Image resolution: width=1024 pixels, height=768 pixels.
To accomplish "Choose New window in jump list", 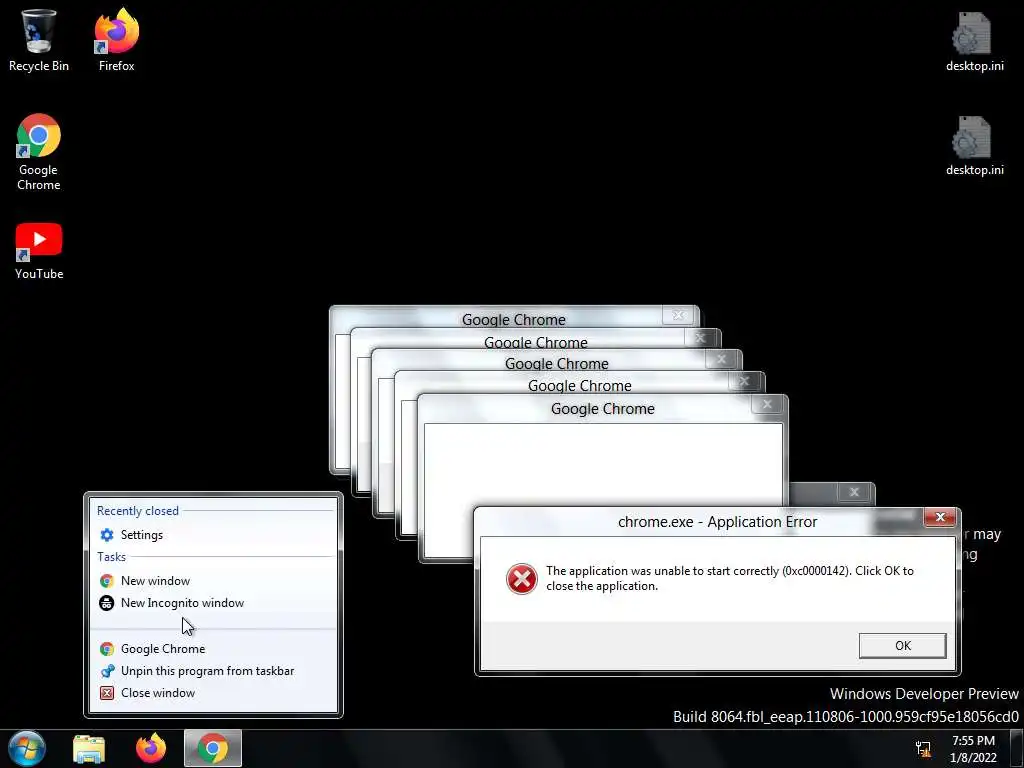I will click(213, 581).
